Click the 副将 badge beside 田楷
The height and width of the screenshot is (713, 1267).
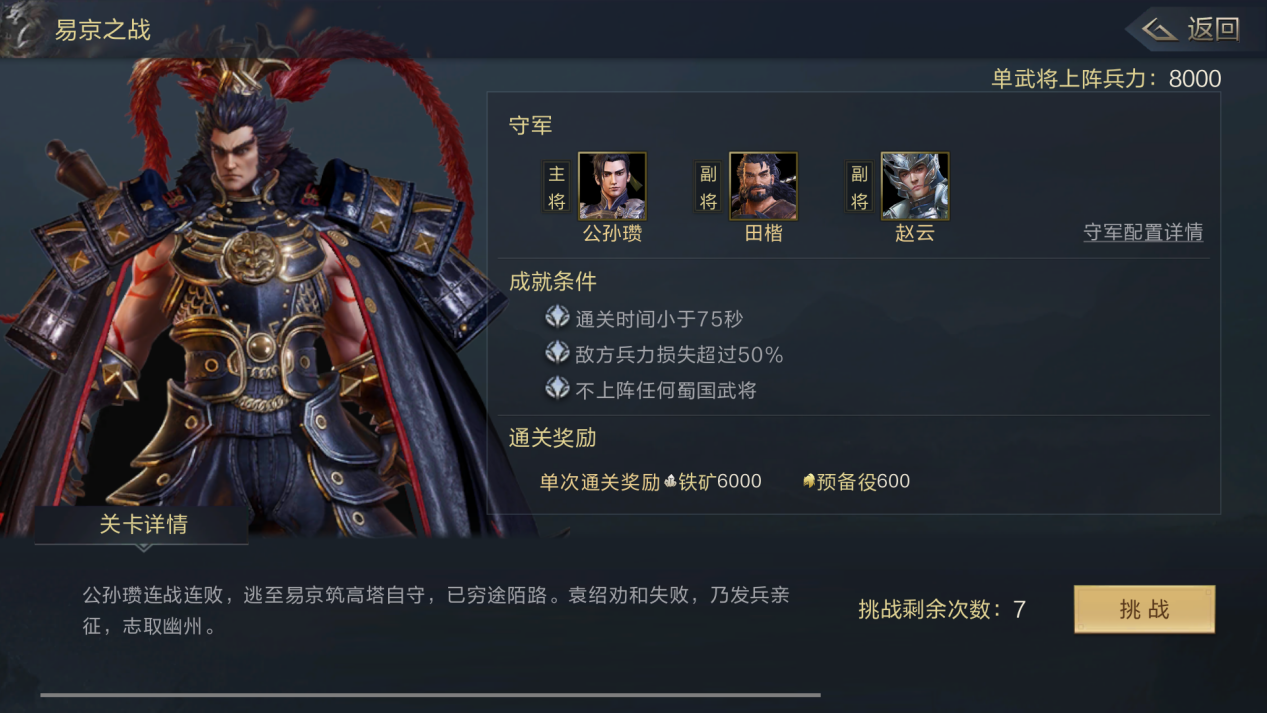[x=708, y=187]
